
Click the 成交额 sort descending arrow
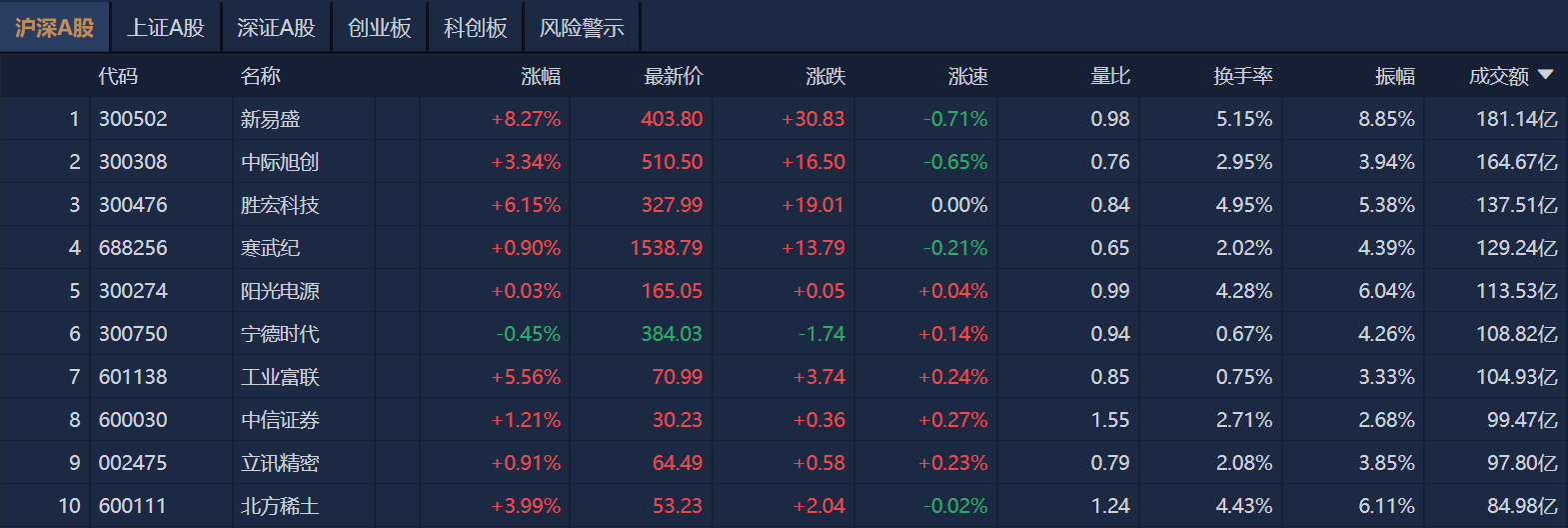pyautogui.click(x=1545, y=75)
